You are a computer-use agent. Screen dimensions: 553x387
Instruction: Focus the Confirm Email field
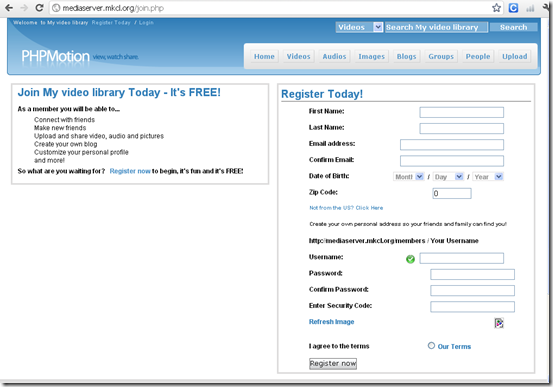pos(452,161)
